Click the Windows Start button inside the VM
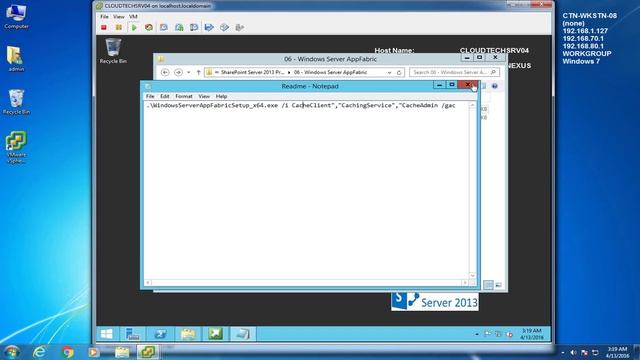 point(107,334)
